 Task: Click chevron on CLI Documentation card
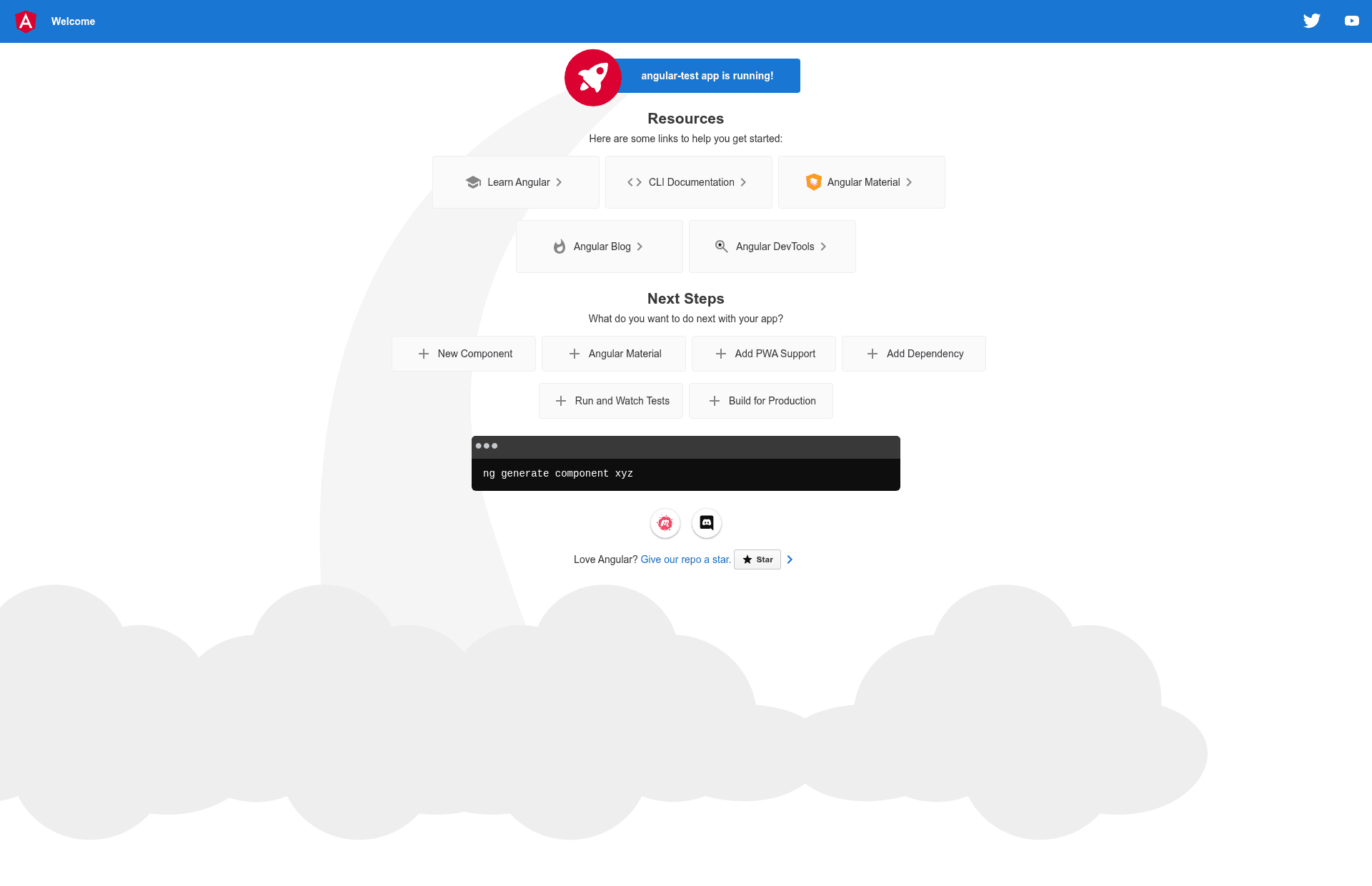pos(743,182)
